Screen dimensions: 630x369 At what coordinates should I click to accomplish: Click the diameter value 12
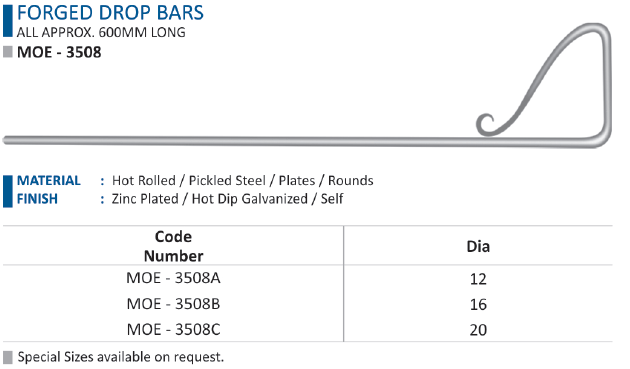pyautogui.click(x=478, y=279)
